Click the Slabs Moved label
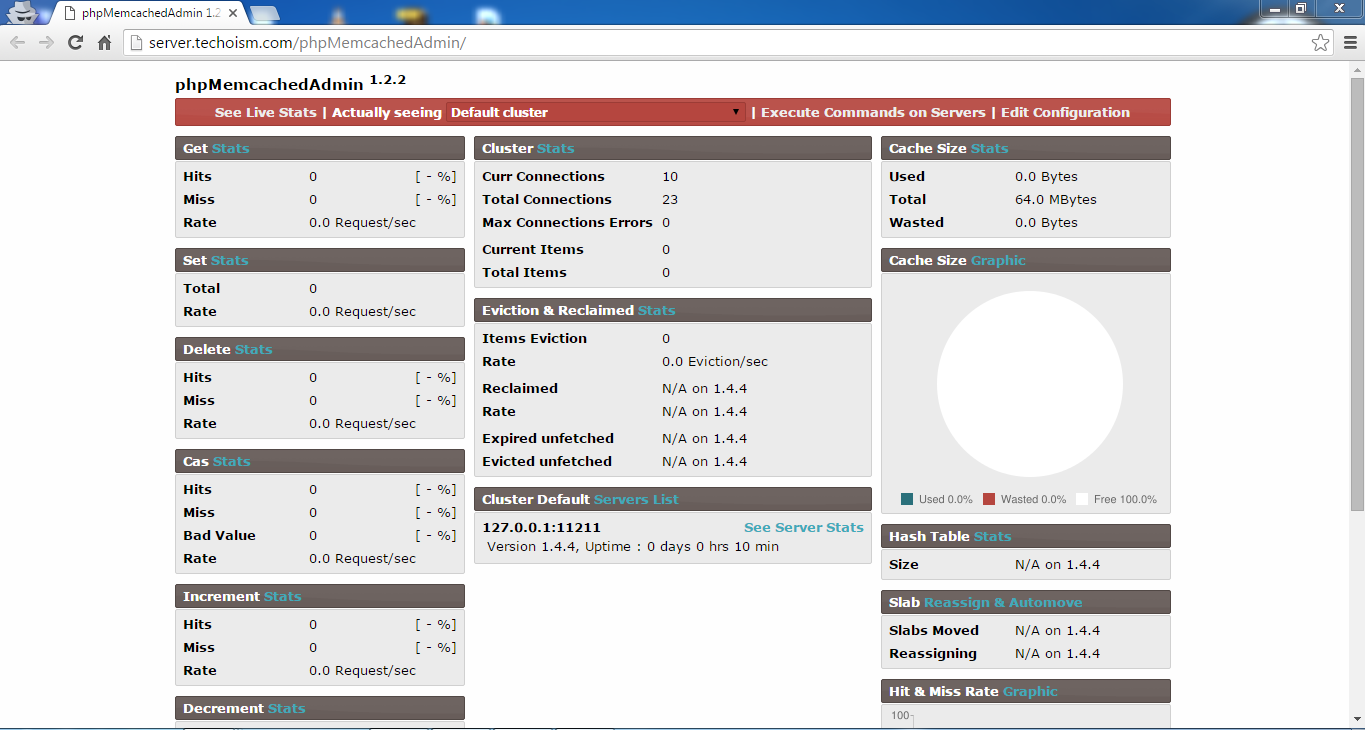 point(934,630)
